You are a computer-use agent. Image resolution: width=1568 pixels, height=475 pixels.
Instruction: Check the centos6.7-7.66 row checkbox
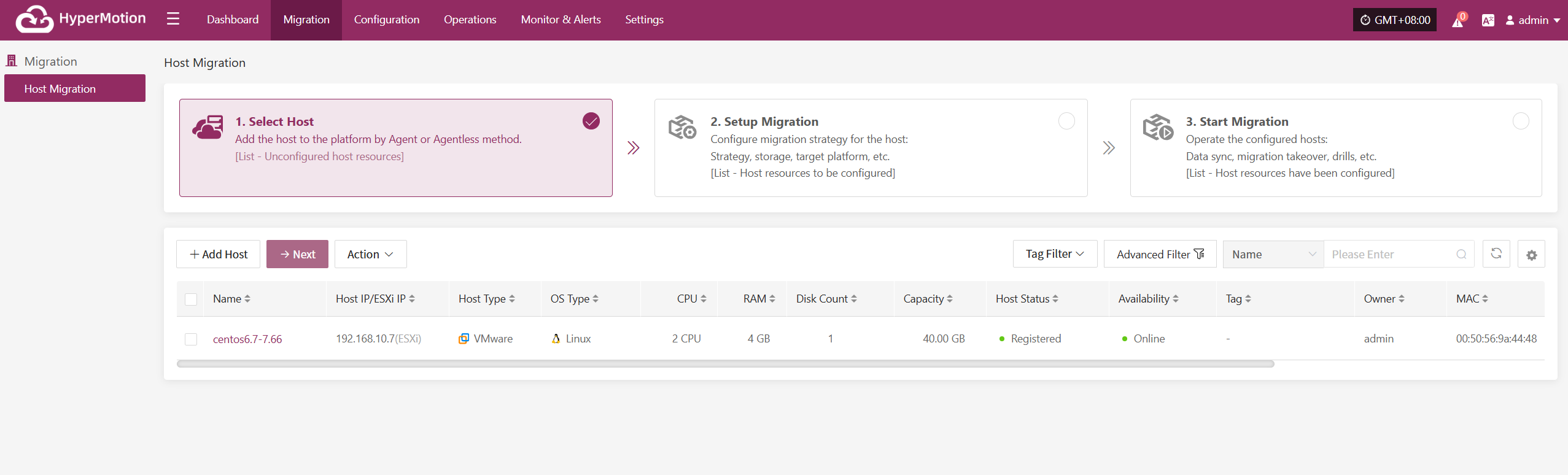click(x=191, y=339)
